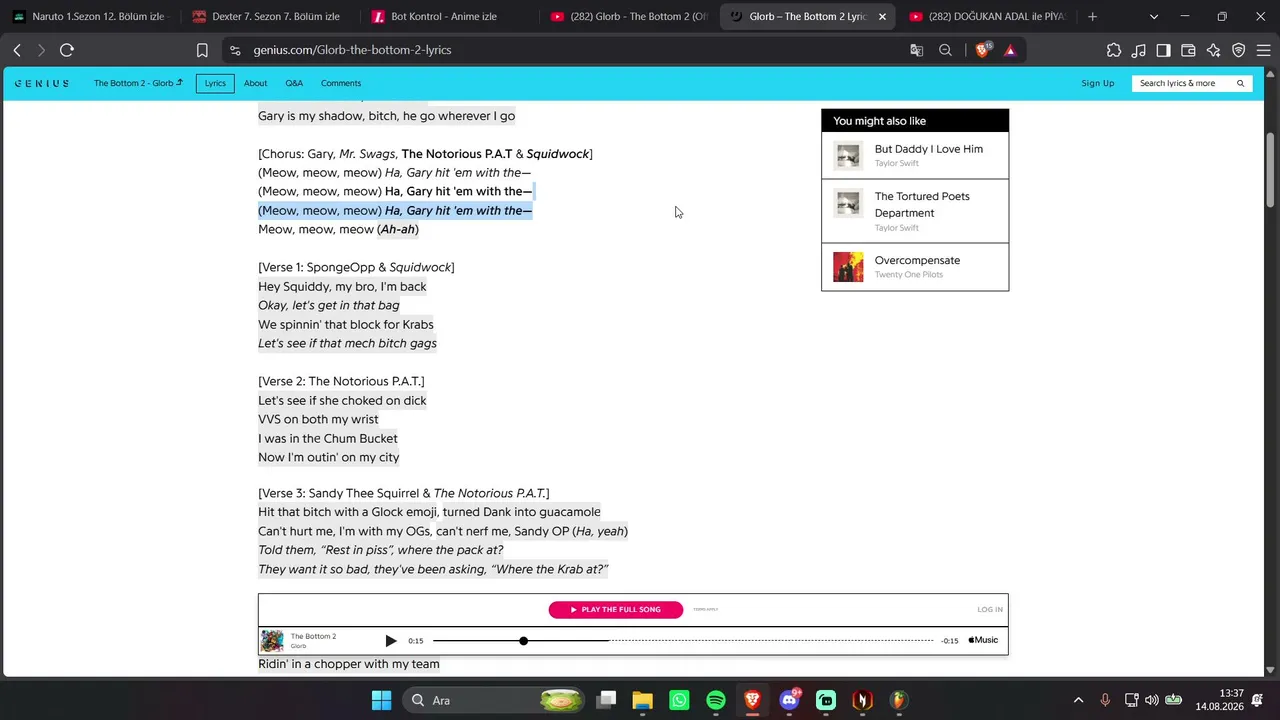
Task: Click lyric 'VVS on both my wrist'
Action: tap(318, 419)
